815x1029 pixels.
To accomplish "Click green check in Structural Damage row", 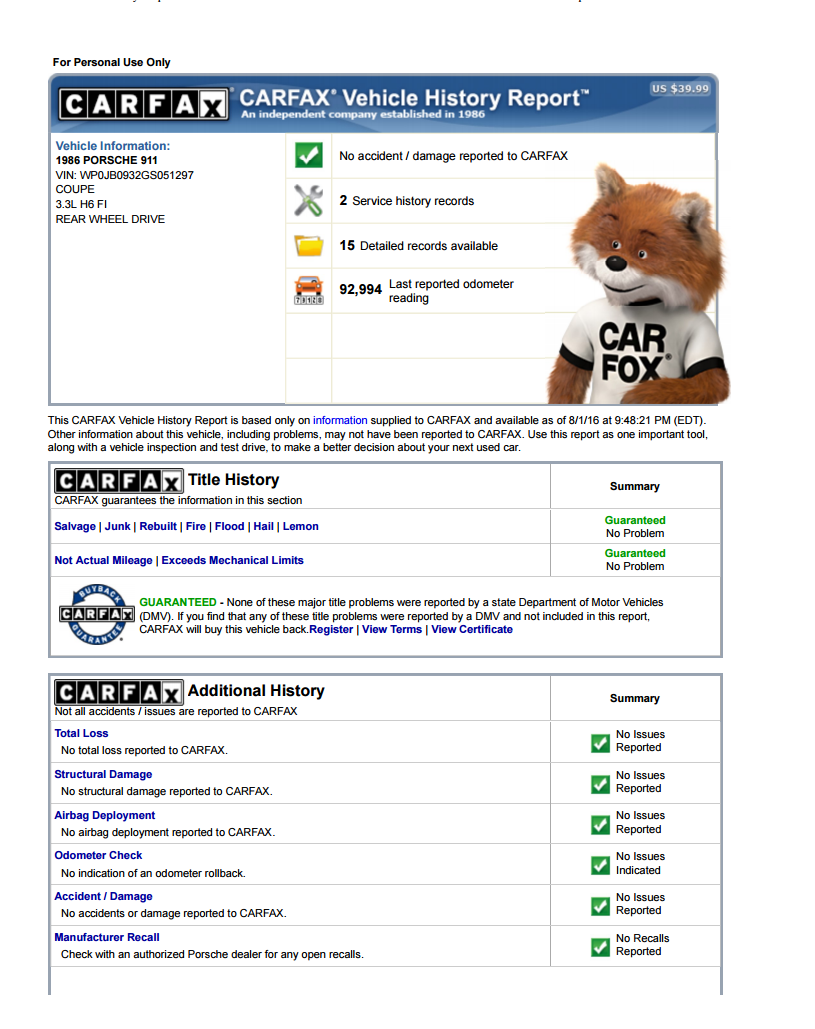I will [x=600, y=784].
